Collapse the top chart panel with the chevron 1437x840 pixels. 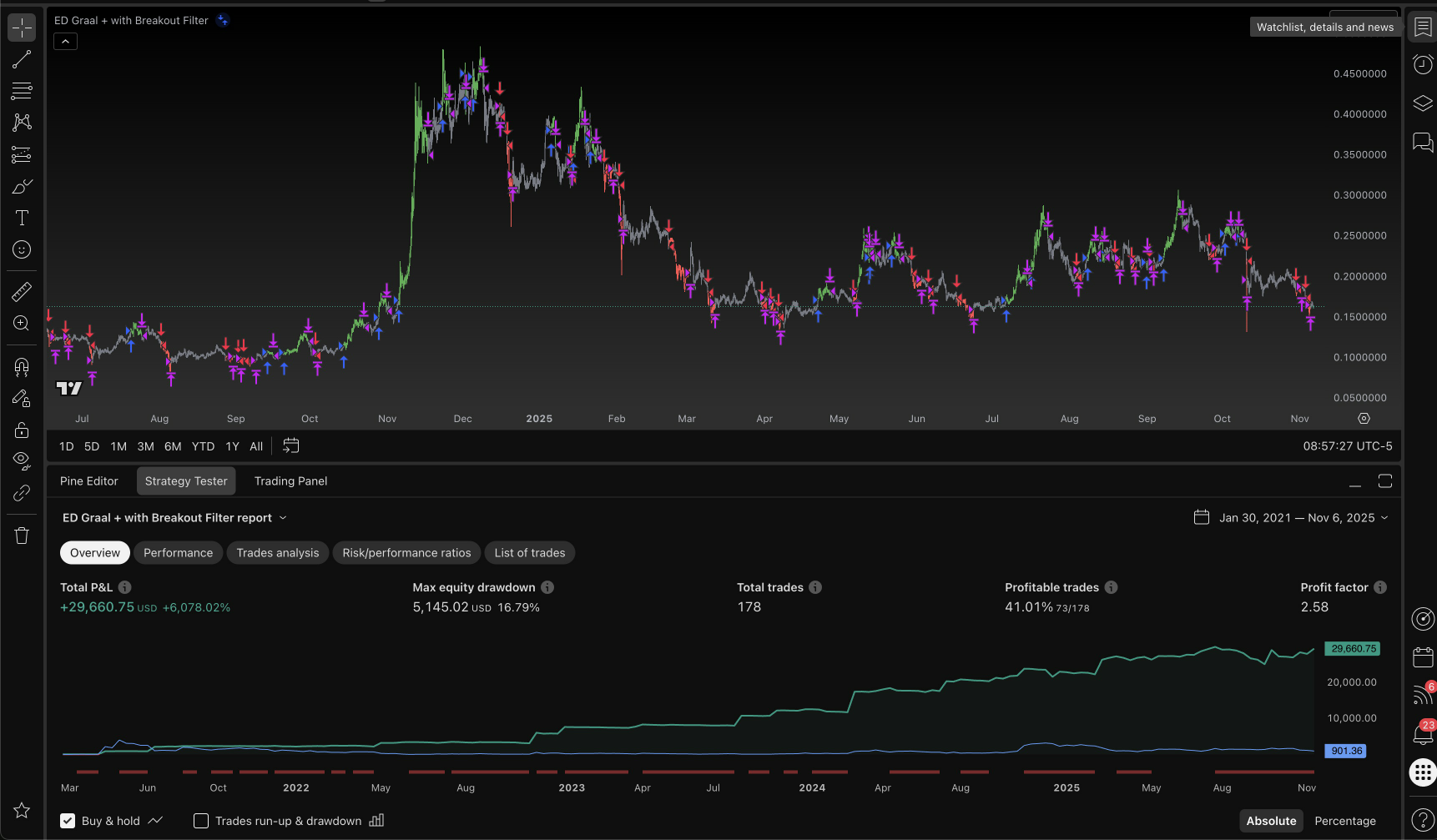tap(65, 41)
